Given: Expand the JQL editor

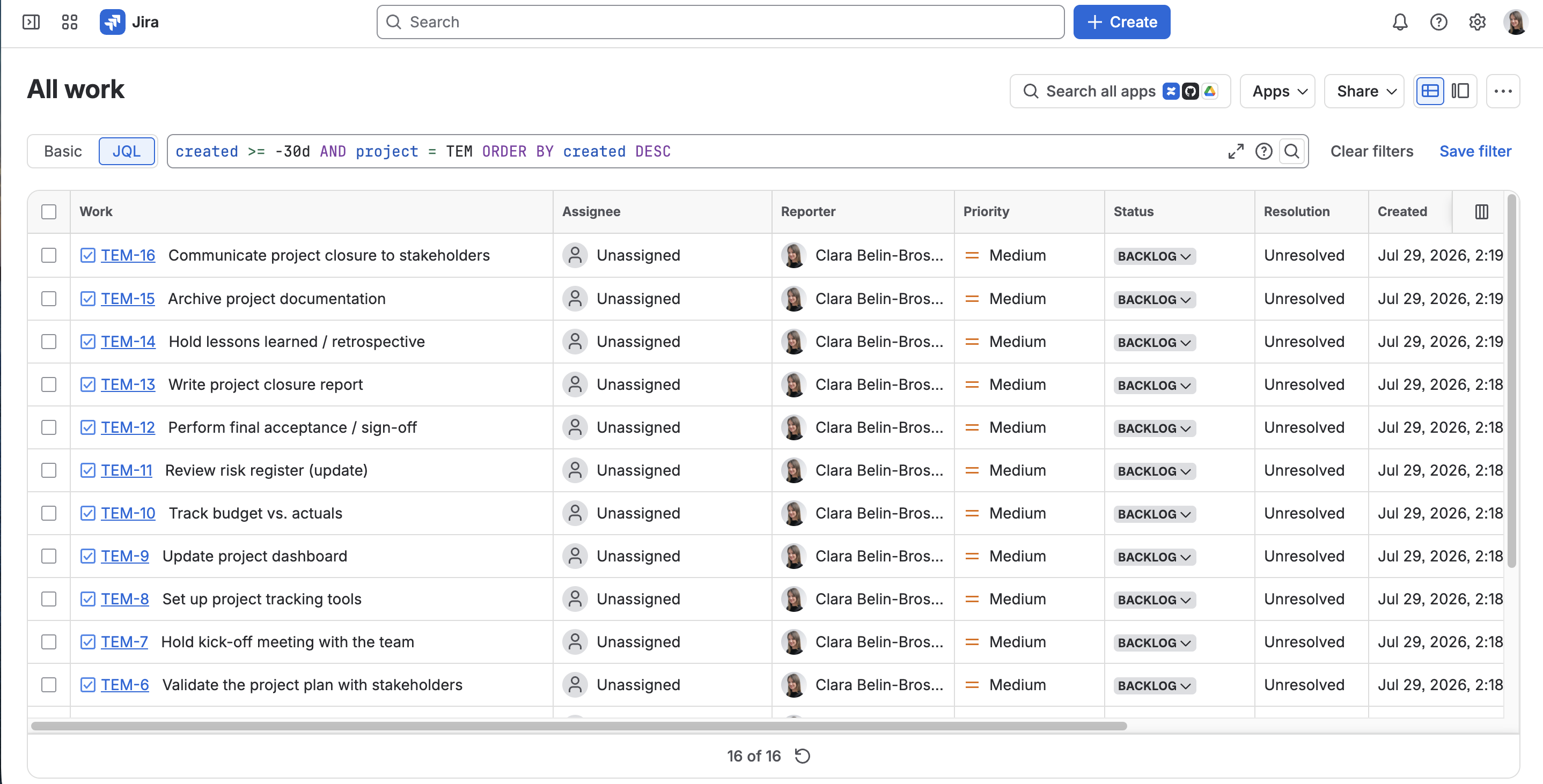Looking at the screenshot, I should pyautogui.click(x=1236, y=152).
